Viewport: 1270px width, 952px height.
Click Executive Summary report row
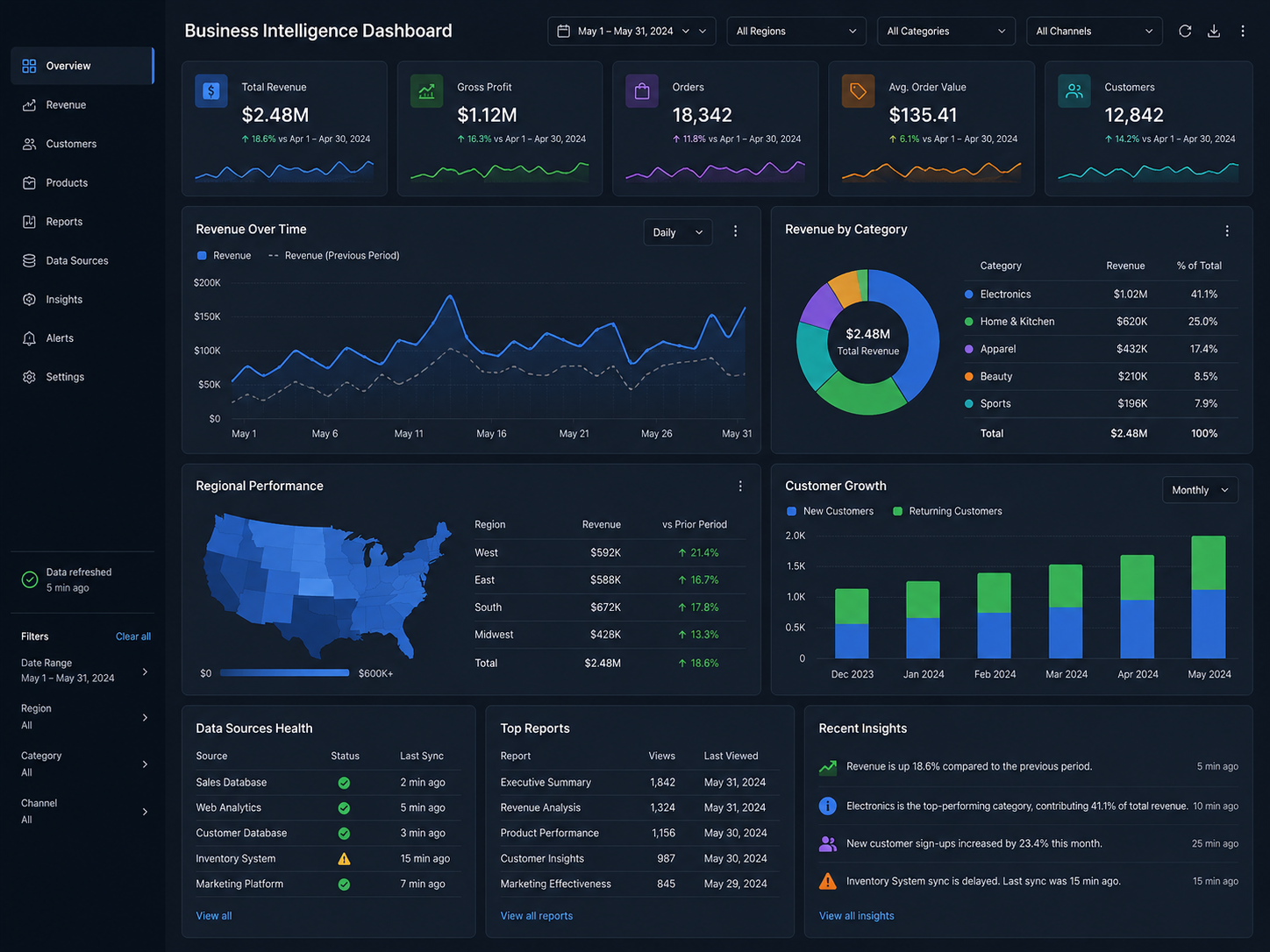pyautogui.click(x=639, y=783)
